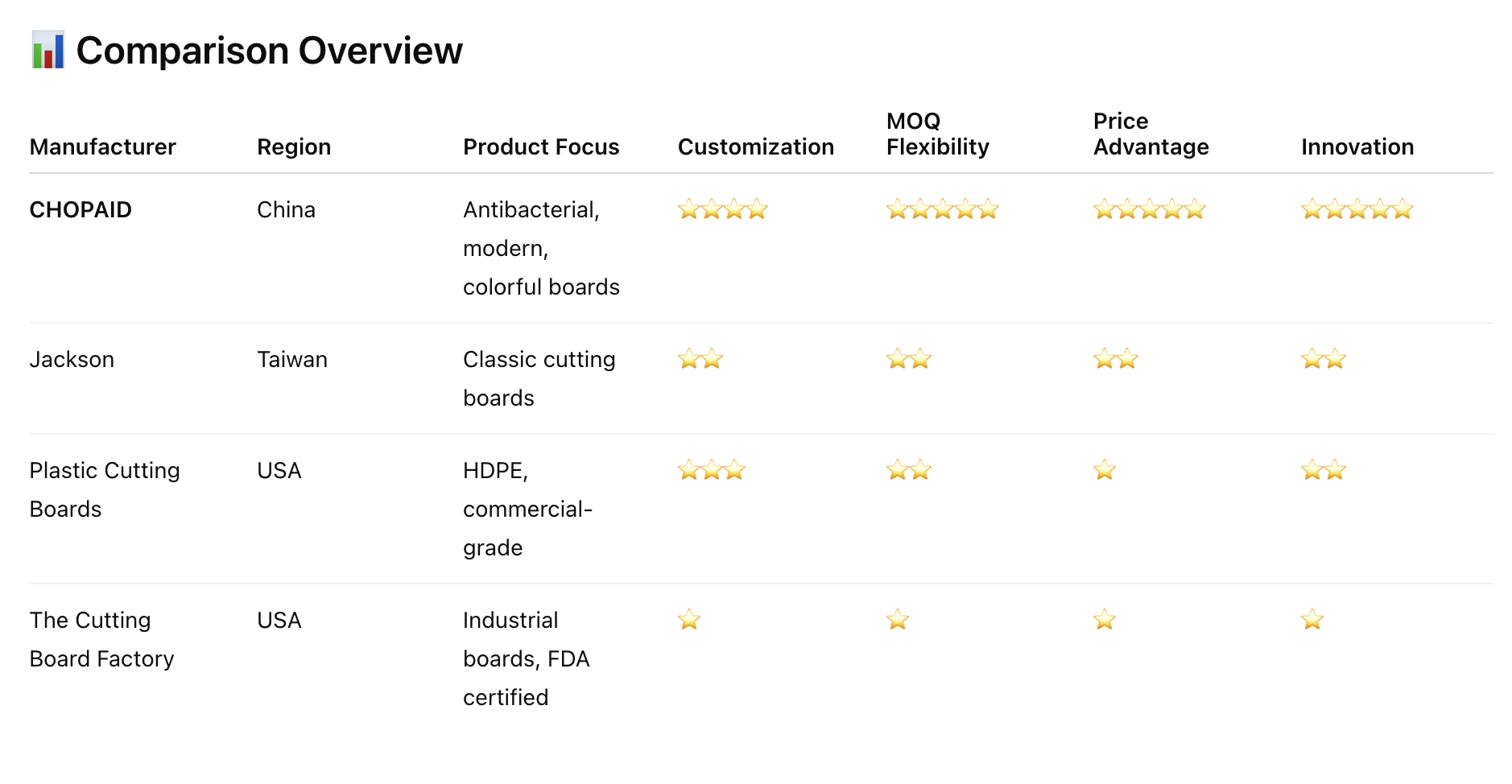1512x784 pixels.
Task: Select the Product Focus column header
Action: point(541,146)
